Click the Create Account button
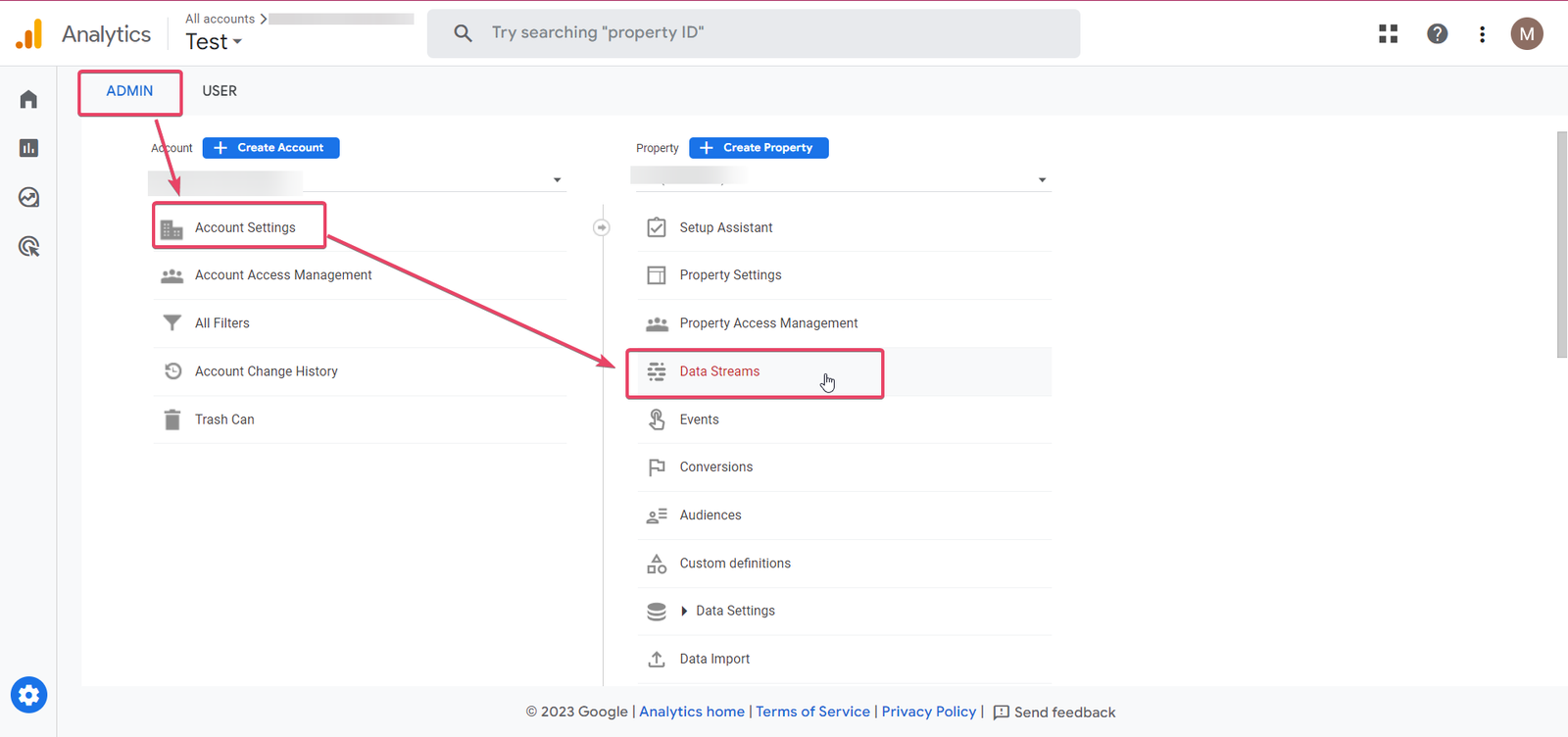Image resolution: width=1568 pixels, height=737 pixels. point(270,148)
